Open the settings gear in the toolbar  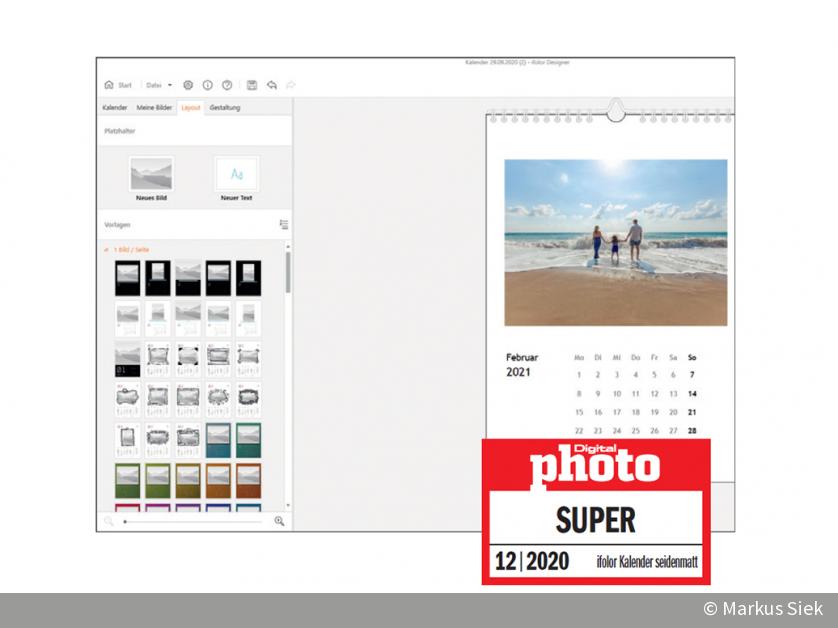coord(188,85)
